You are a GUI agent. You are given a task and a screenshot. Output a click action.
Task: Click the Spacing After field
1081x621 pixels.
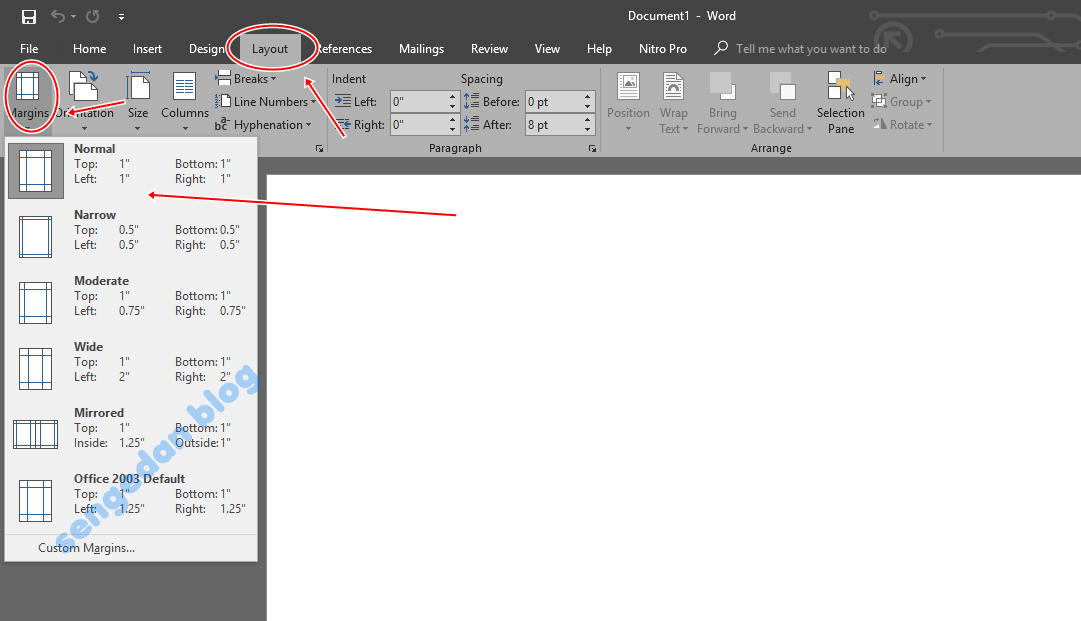click(554, 125)
